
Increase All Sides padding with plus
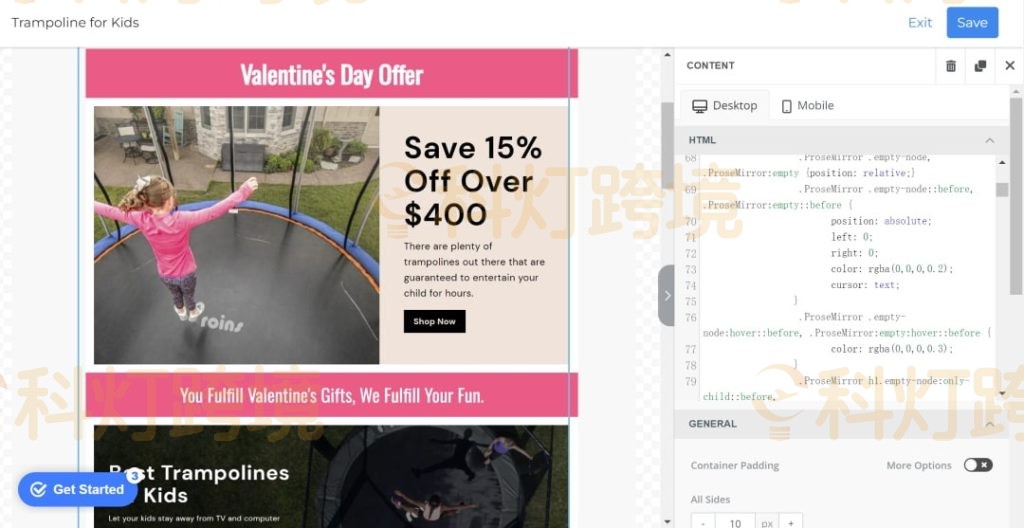tap(791, 523)
